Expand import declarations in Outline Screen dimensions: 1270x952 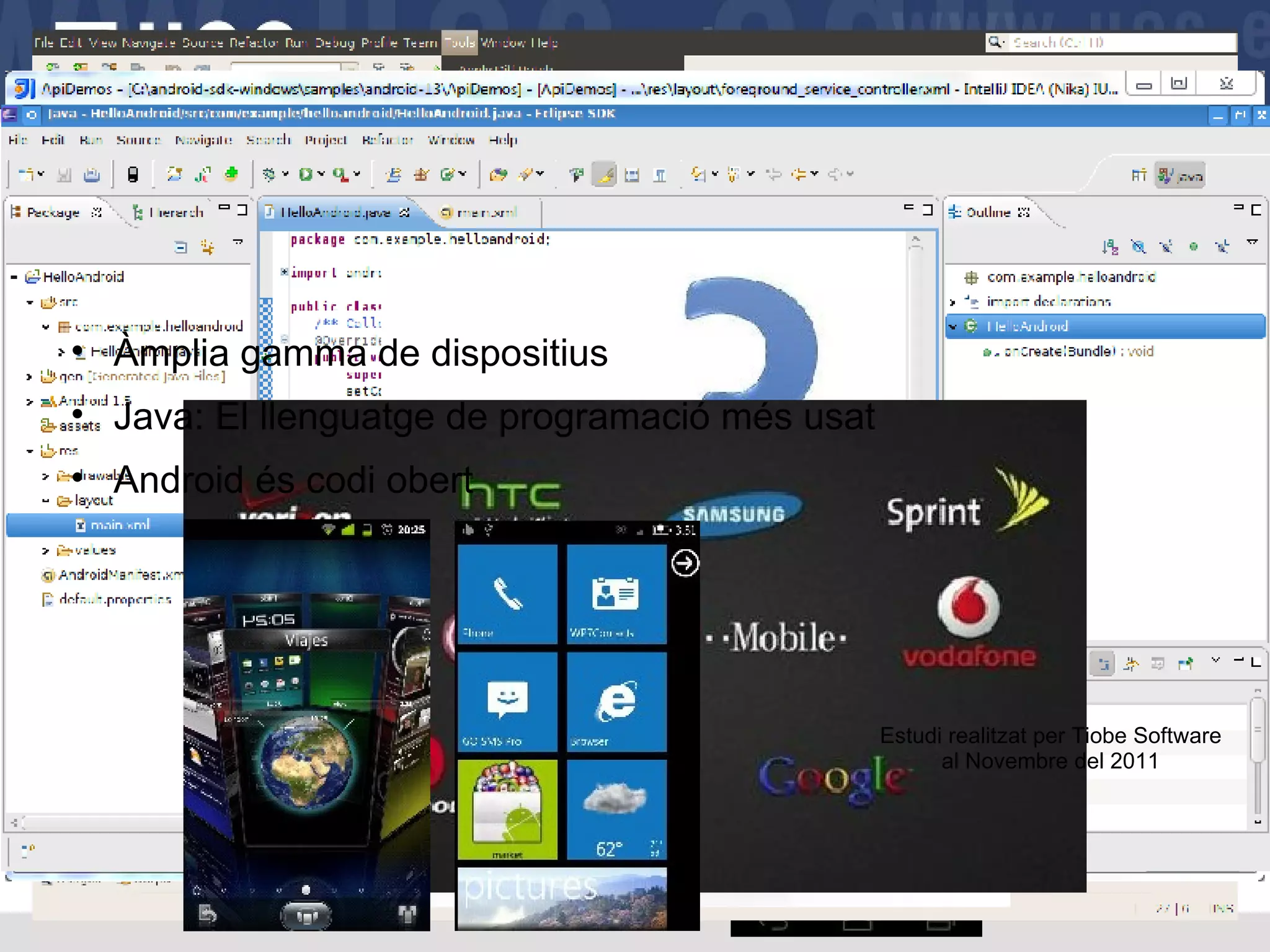pos(953,302)
